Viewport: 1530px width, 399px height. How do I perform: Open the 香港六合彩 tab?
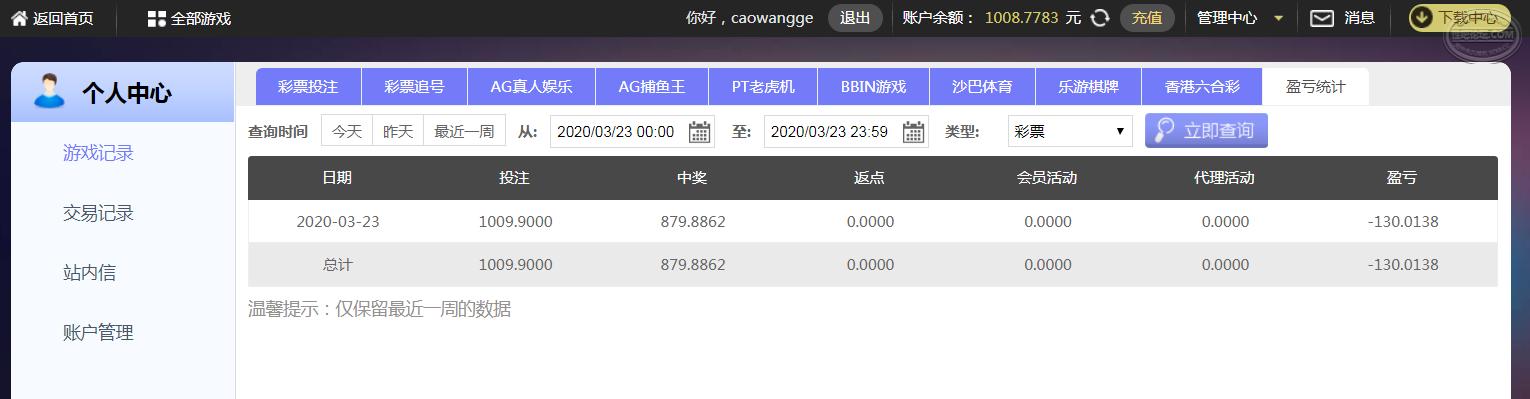pyautogui.click(x=1202, y=86)
